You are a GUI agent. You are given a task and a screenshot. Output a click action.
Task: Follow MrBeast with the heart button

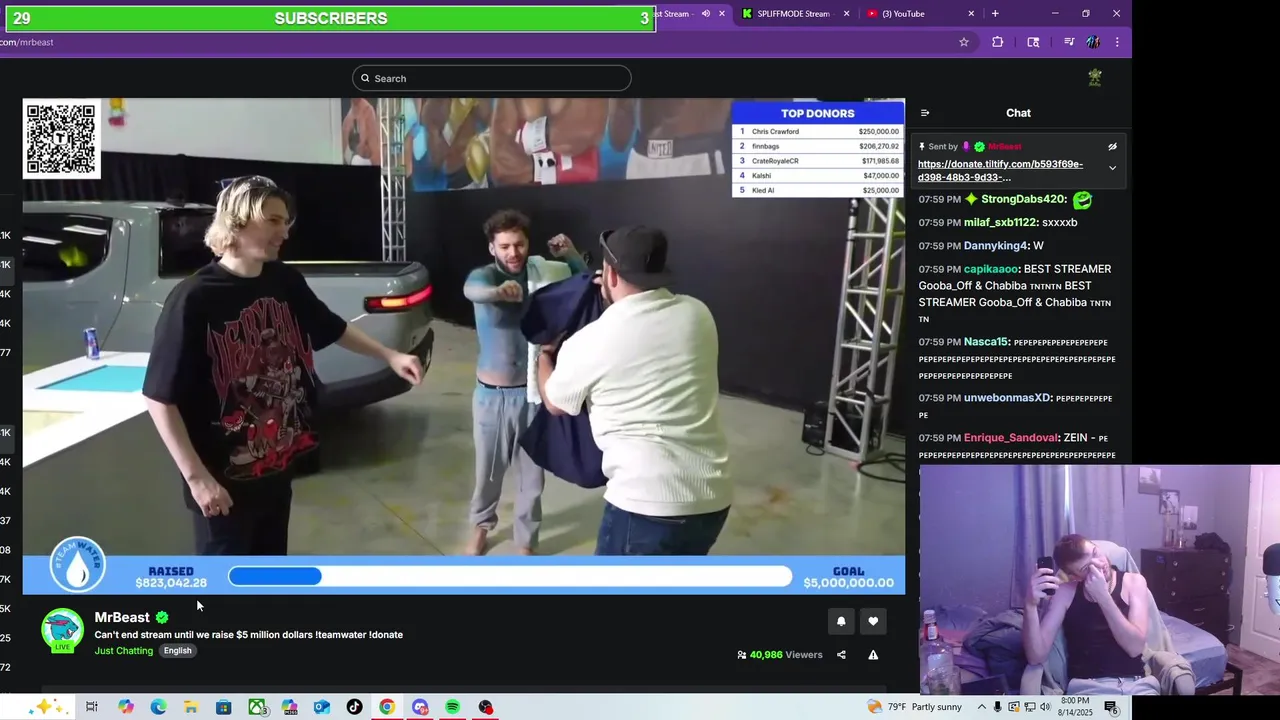pyautogui.click(x=873, y=621)
